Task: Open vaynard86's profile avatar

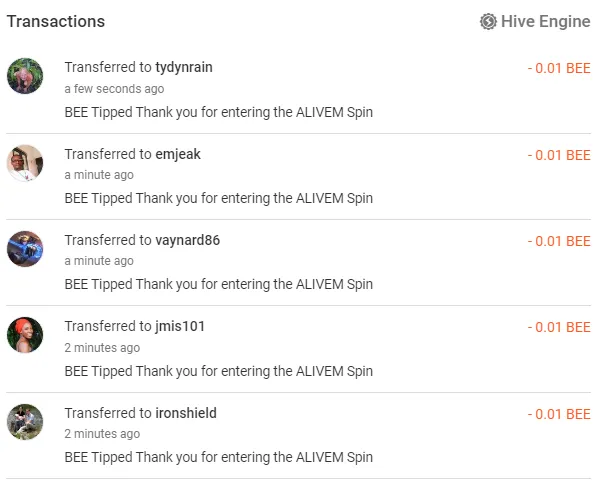Action: point(25,249)
